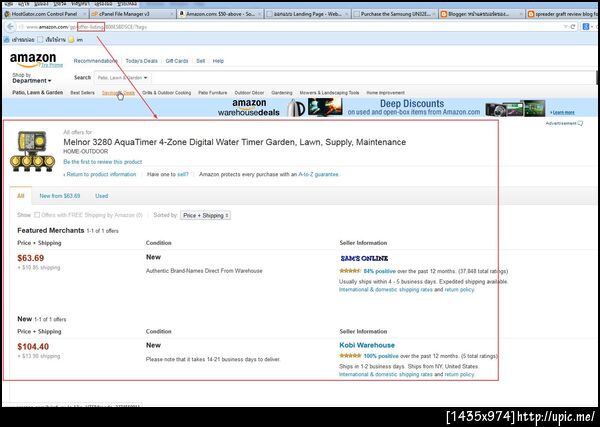Open Grills & Outdoor Cooking
Screen dimensions: 600x427
coord(166,93)
